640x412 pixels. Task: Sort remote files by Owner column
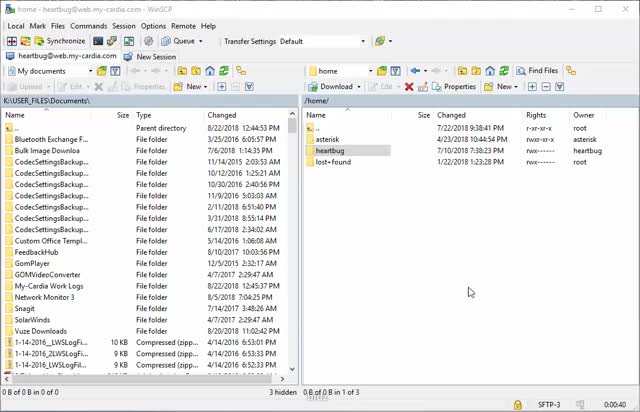[x=587, y=115]
